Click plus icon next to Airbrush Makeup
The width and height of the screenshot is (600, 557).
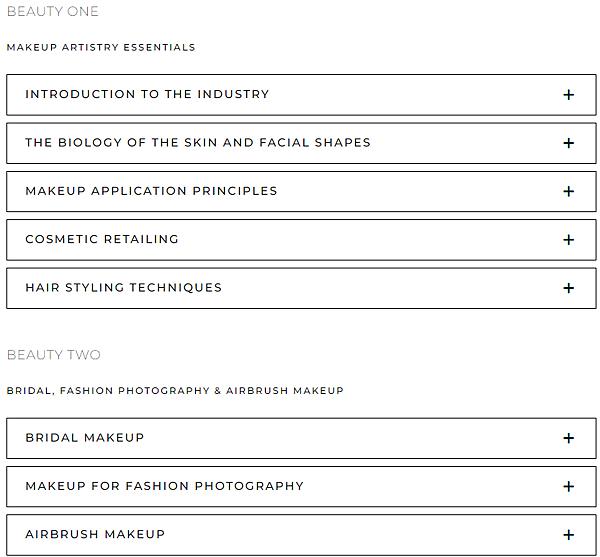pos(568,535)
